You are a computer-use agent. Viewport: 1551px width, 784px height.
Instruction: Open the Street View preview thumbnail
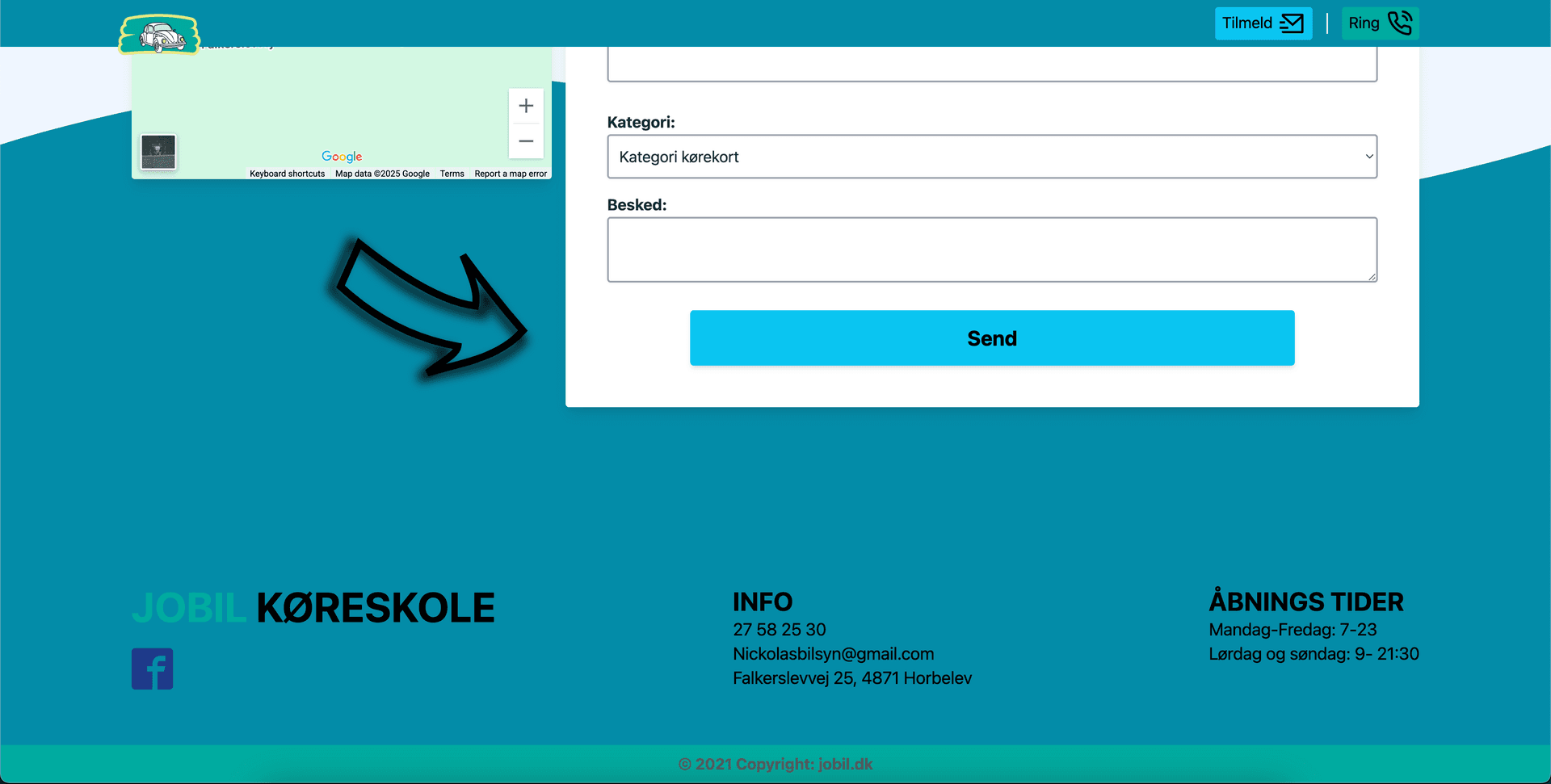158,152
